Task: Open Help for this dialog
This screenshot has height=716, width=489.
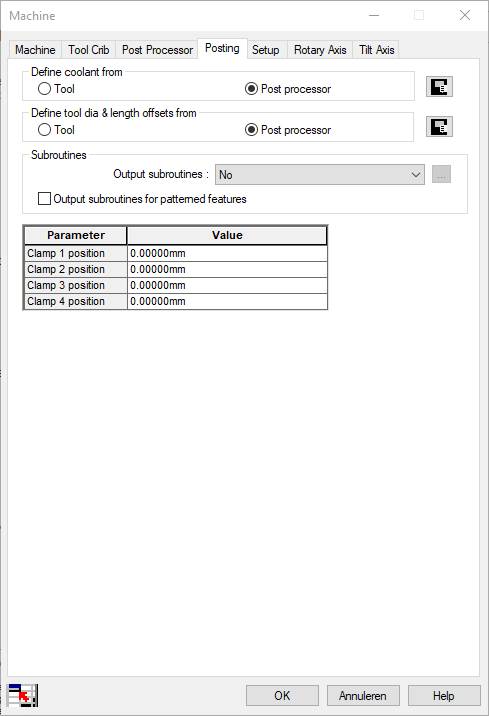Action: click(444, 695)
